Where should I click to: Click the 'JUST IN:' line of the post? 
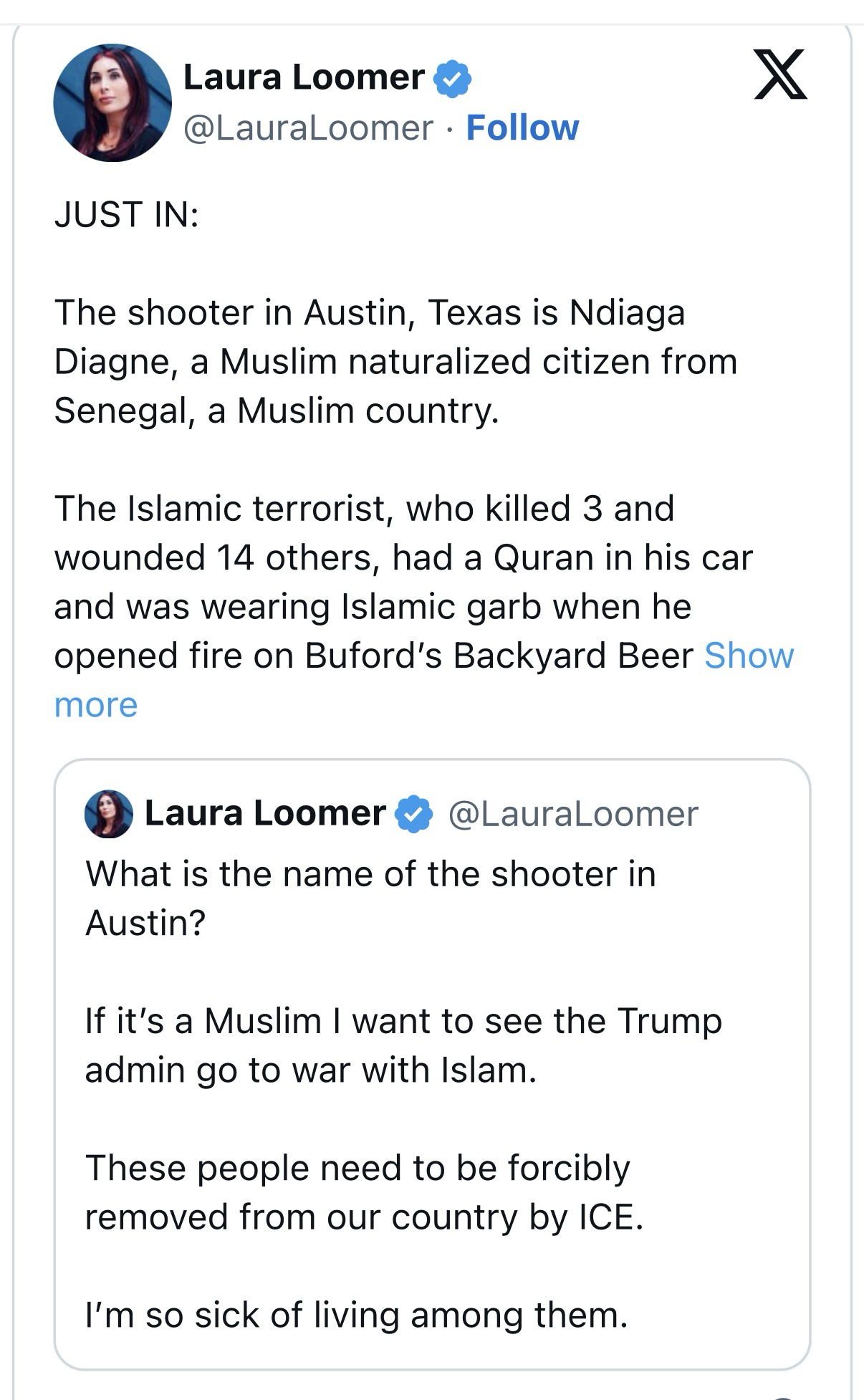pyautogui.click(x=126, y=214)
